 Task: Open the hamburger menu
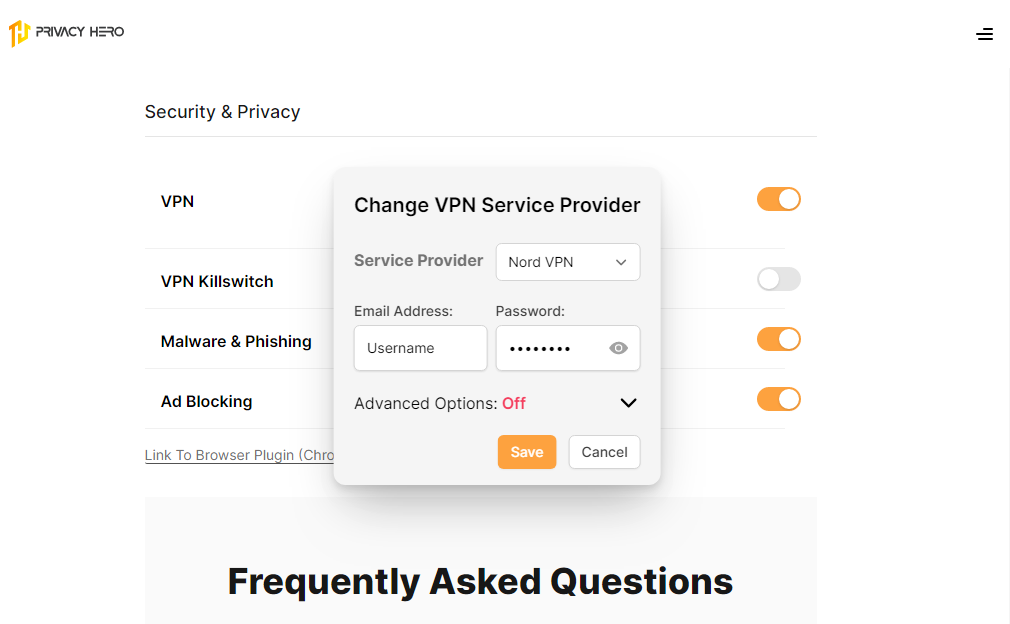pyautogui.click(x=985, y=33)
